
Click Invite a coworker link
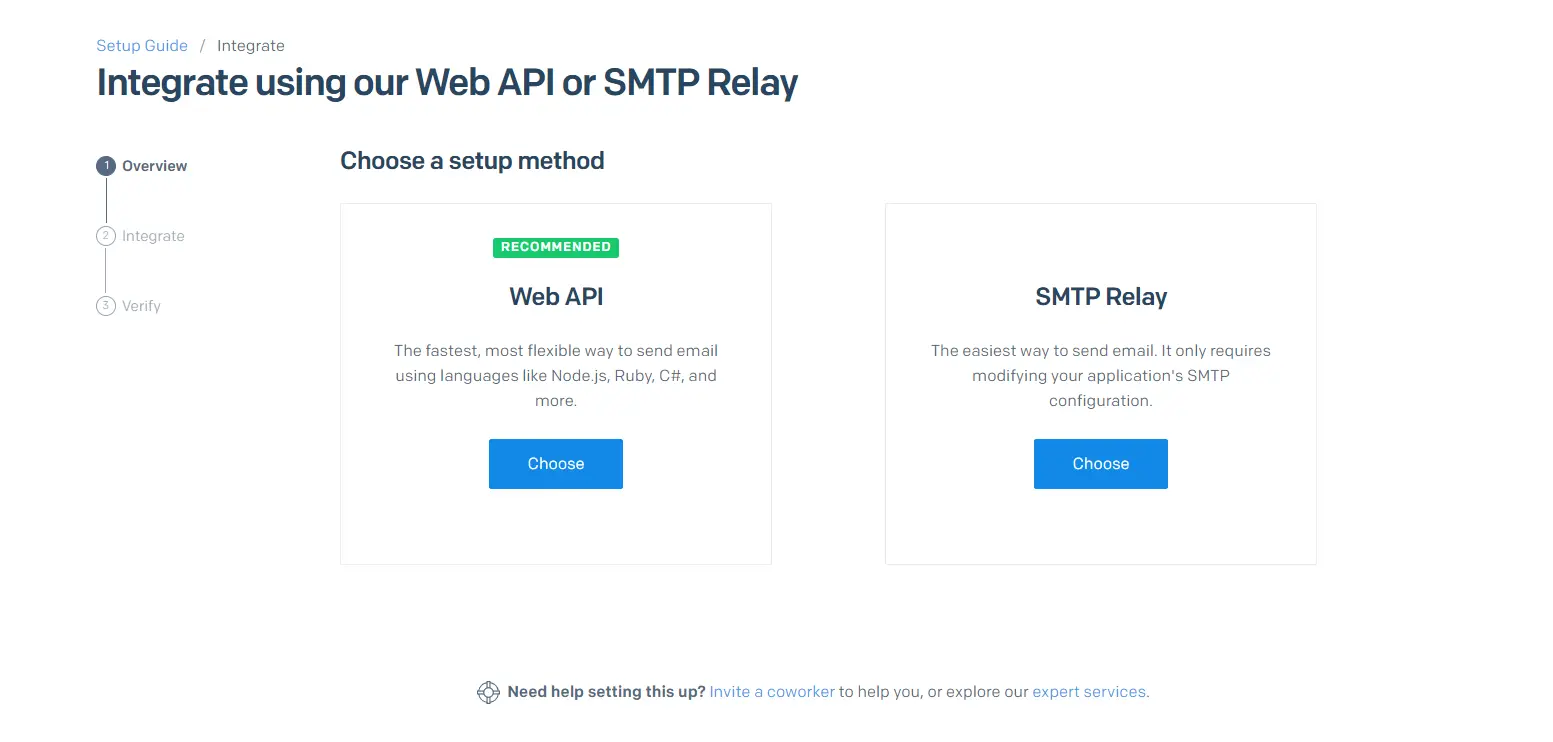(771, 691)
